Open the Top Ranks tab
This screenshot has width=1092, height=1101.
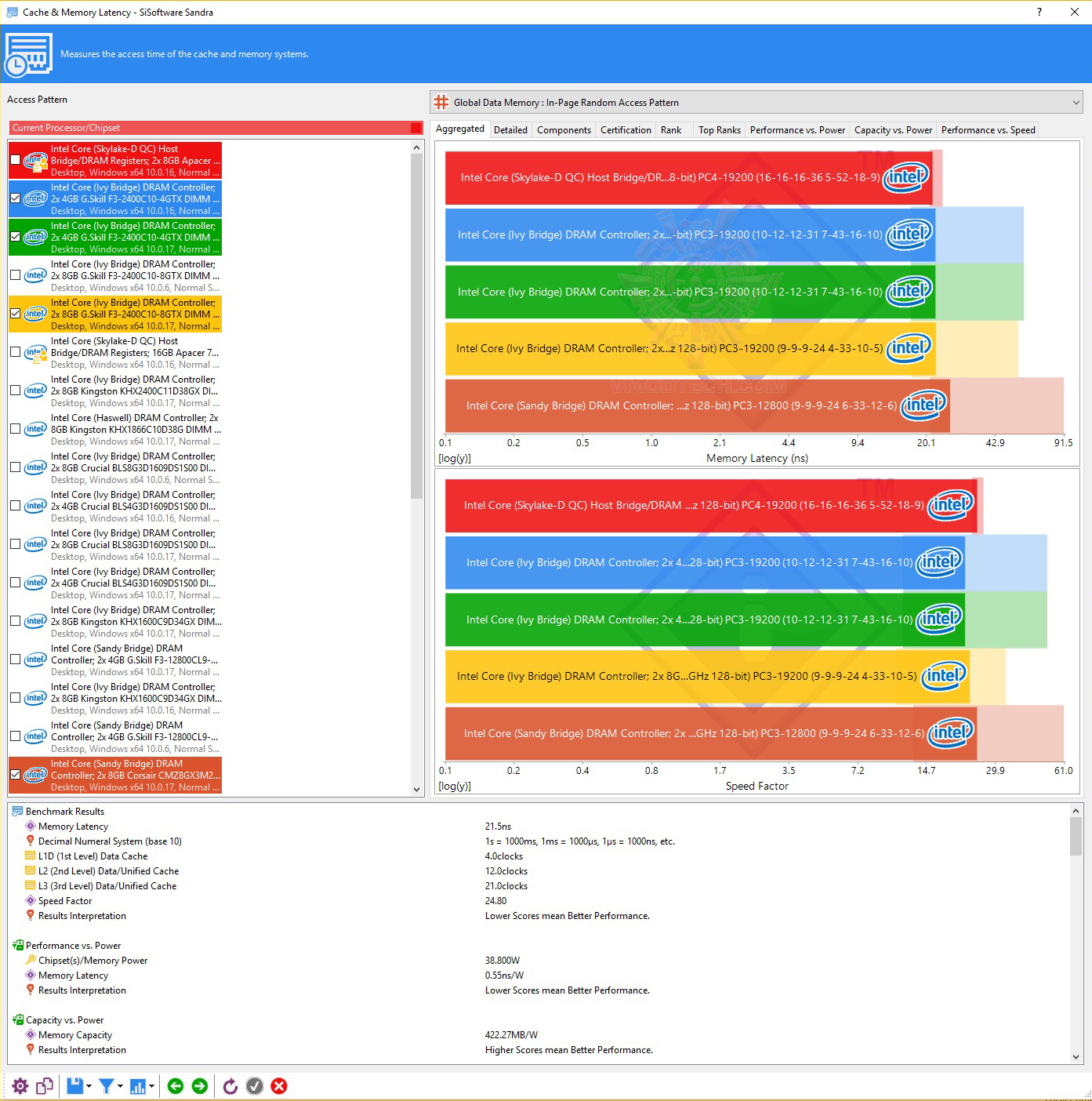720,130
